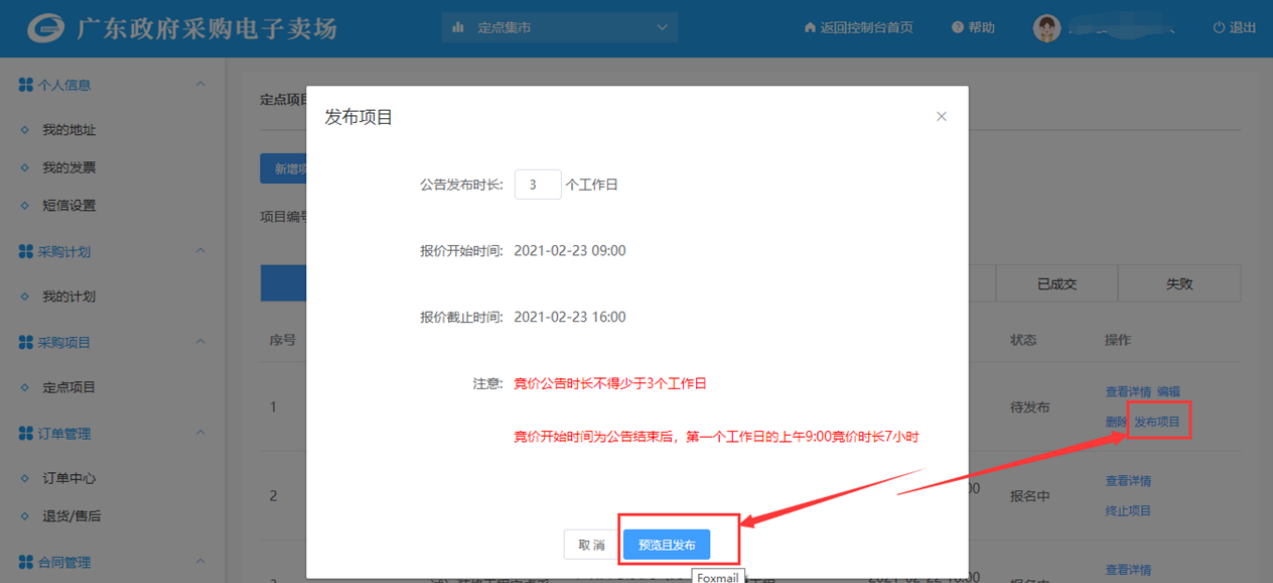The image size is (1273, 583).
Task: Select 我的发票 in the sidebar
Action: click(69, 168)
